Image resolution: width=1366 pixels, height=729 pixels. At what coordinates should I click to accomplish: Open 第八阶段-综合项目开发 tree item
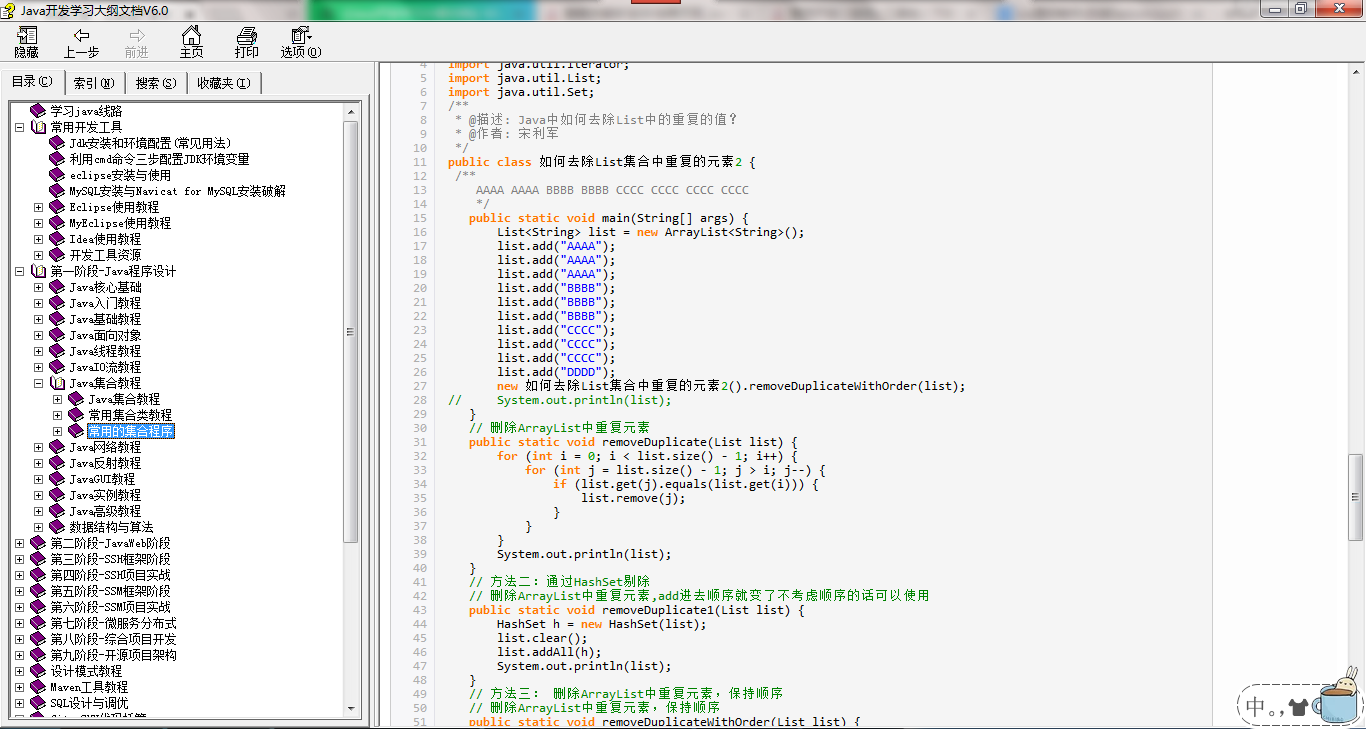click(x=113, y=639)
